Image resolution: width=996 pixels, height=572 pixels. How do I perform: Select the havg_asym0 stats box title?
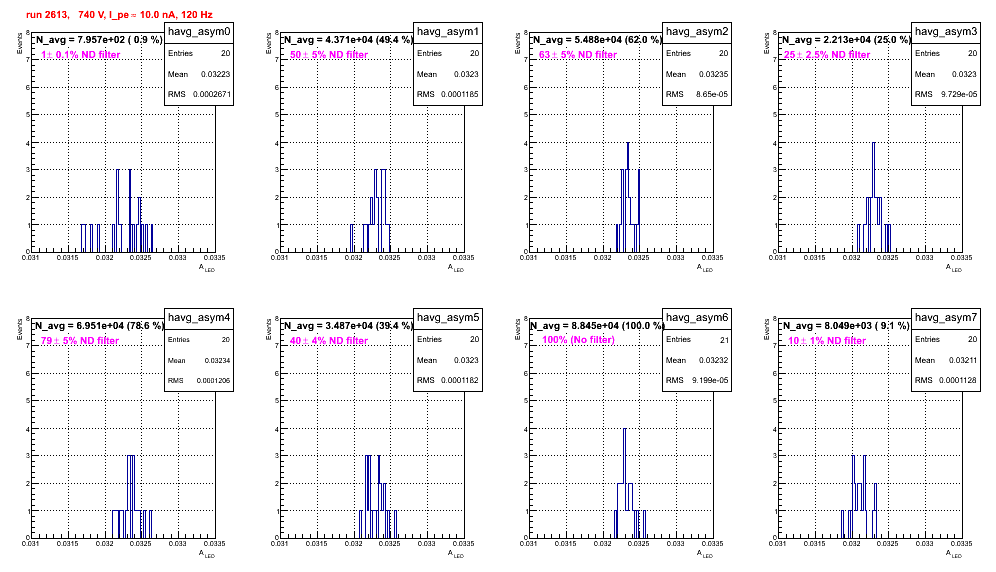click(199, 31)
